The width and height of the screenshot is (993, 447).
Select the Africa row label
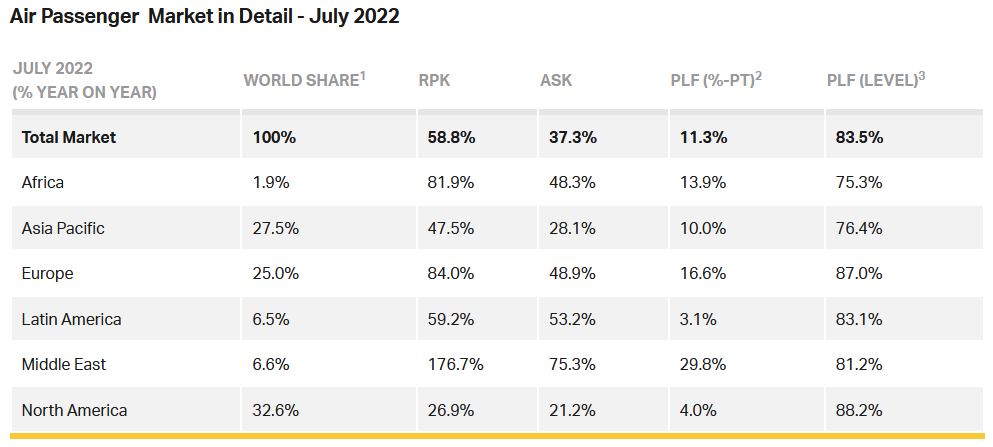coord(43,183)
